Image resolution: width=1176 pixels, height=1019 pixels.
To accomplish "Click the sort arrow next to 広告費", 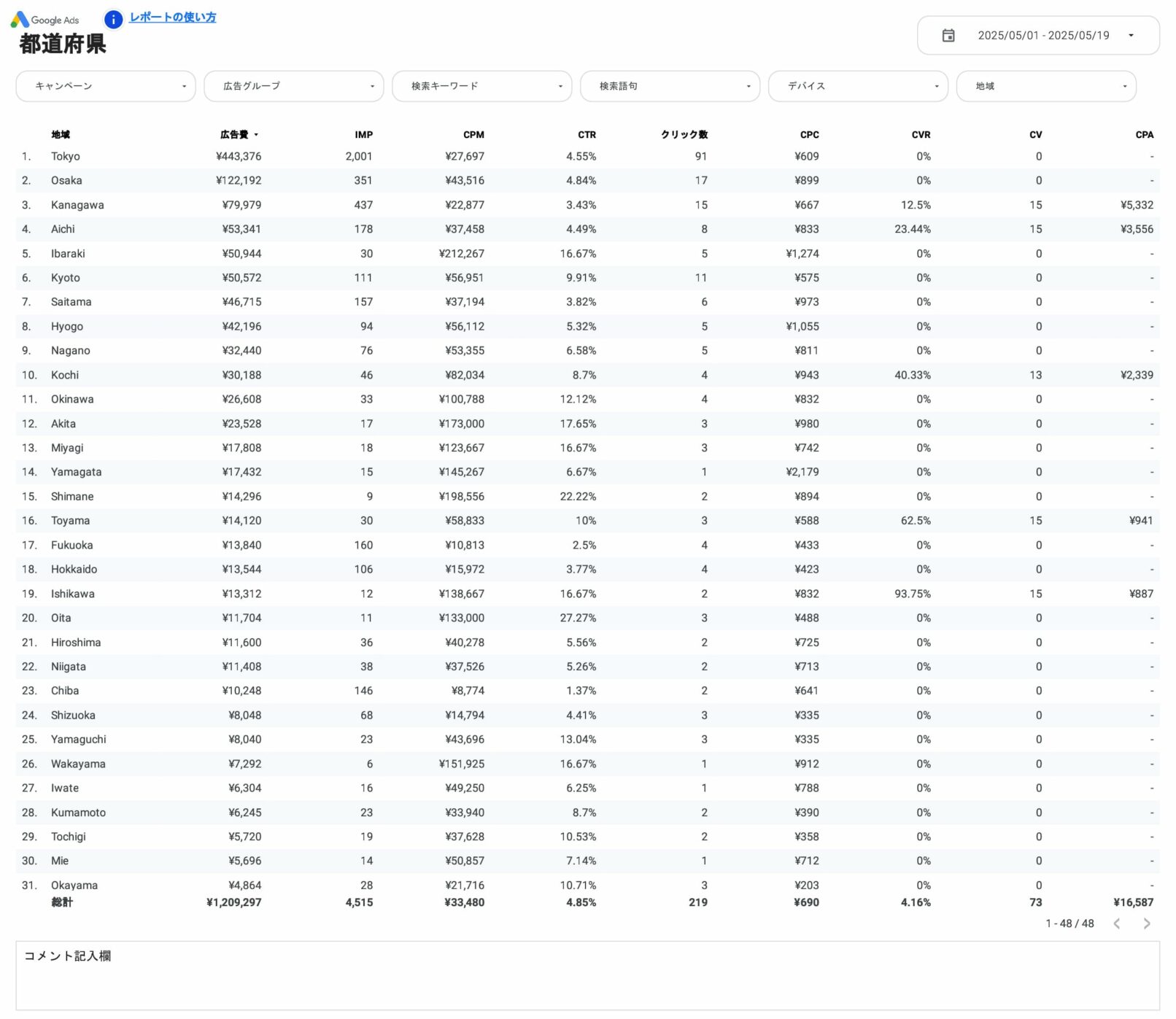I will [x=256, y=135].
